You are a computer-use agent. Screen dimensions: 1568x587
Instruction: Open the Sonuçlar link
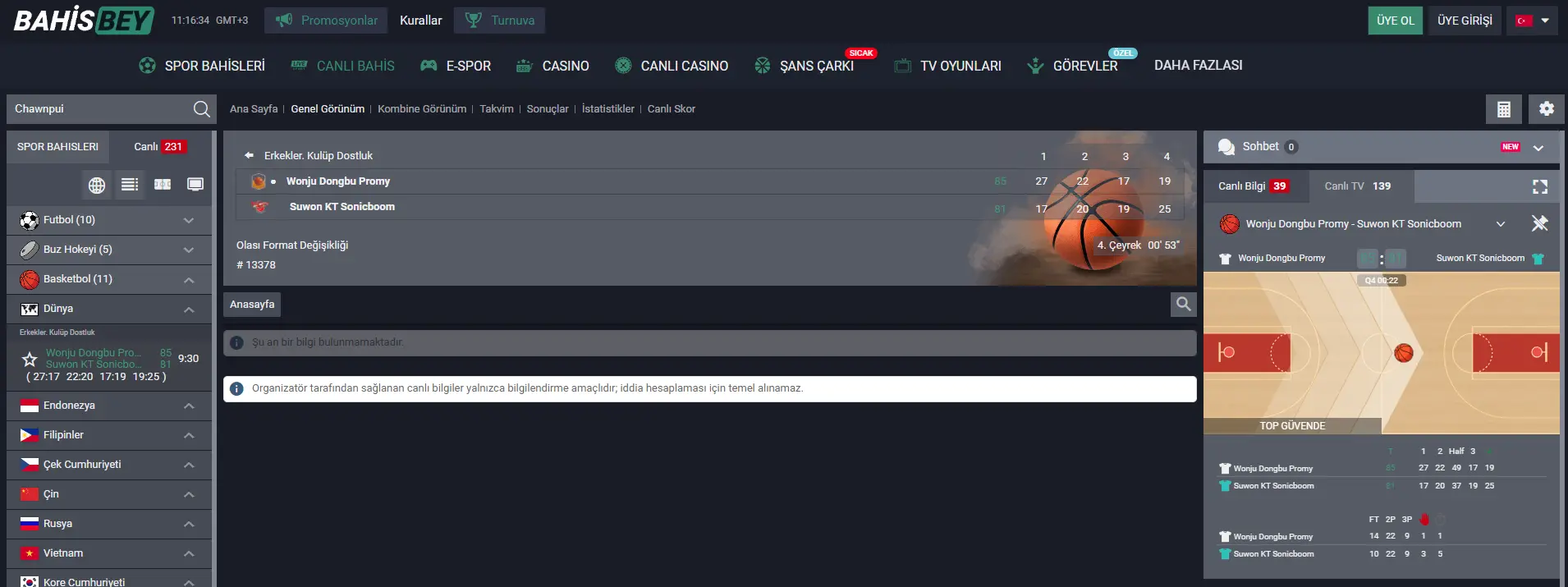(x=548, y=108)
